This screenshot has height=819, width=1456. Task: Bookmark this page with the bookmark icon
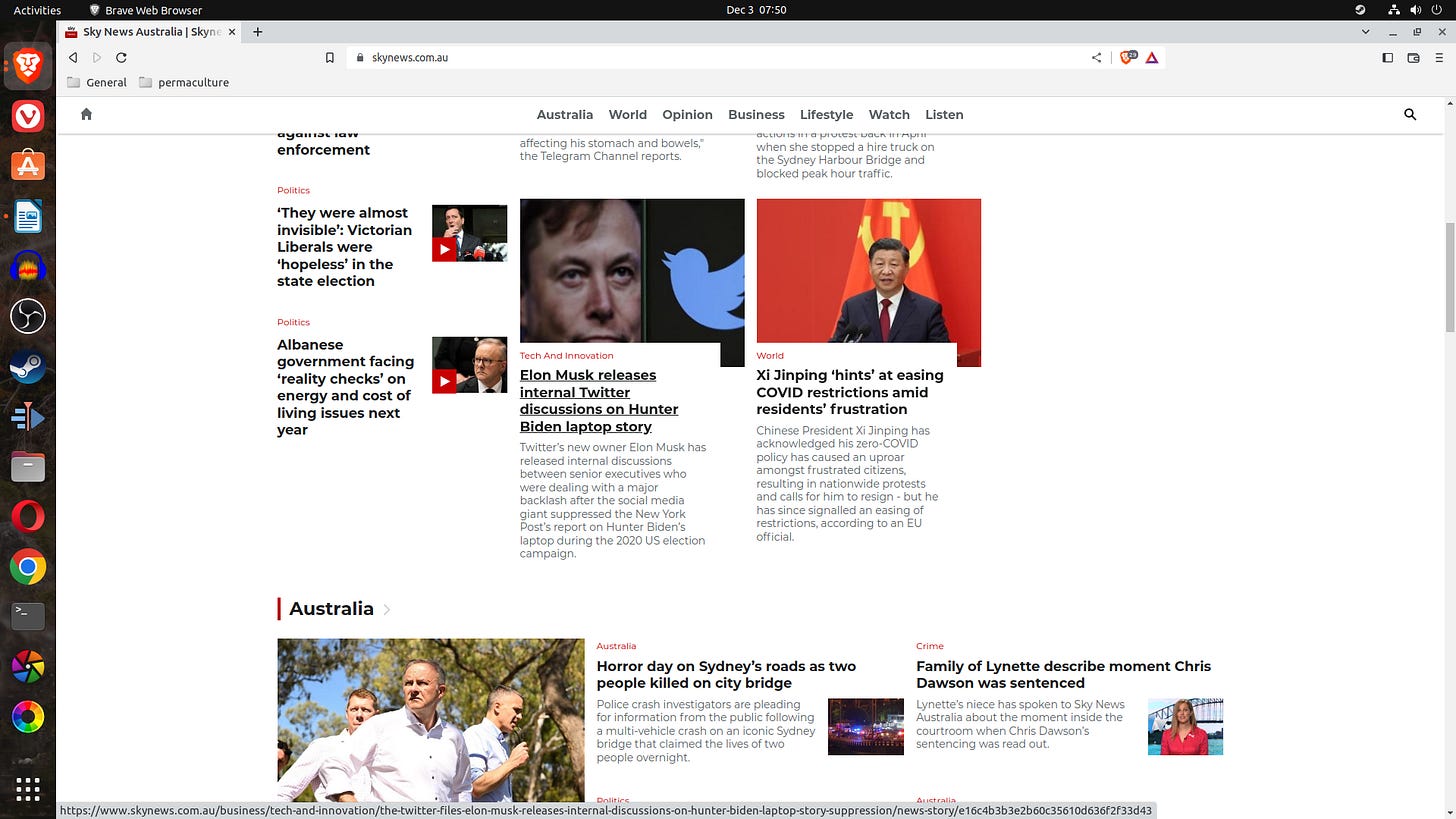pos(330,58)
